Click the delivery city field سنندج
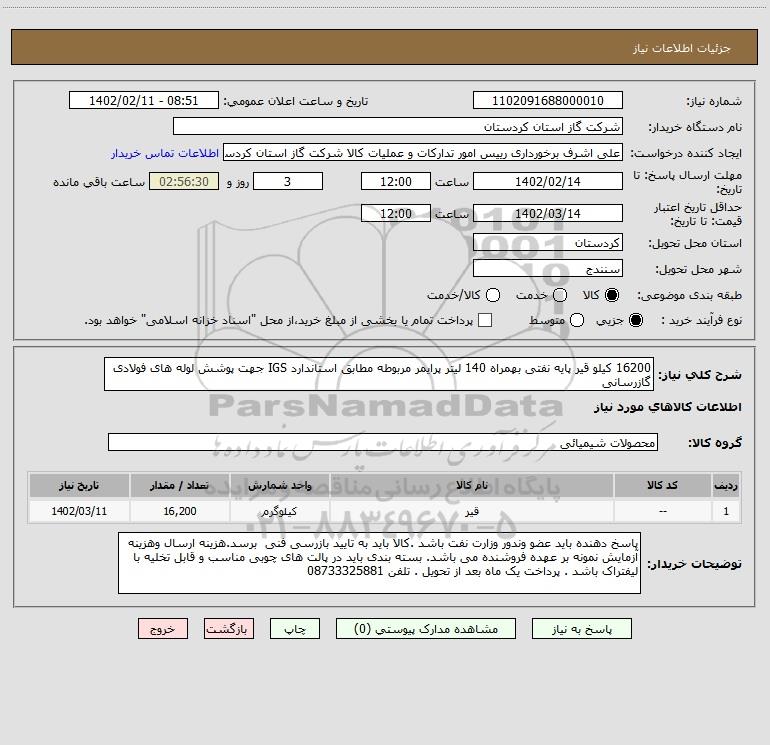770x745 pixels. point(548,269)
